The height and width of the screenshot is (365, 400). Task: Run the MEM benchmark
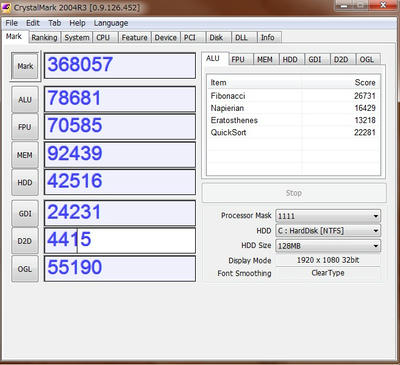click(25, 155)
